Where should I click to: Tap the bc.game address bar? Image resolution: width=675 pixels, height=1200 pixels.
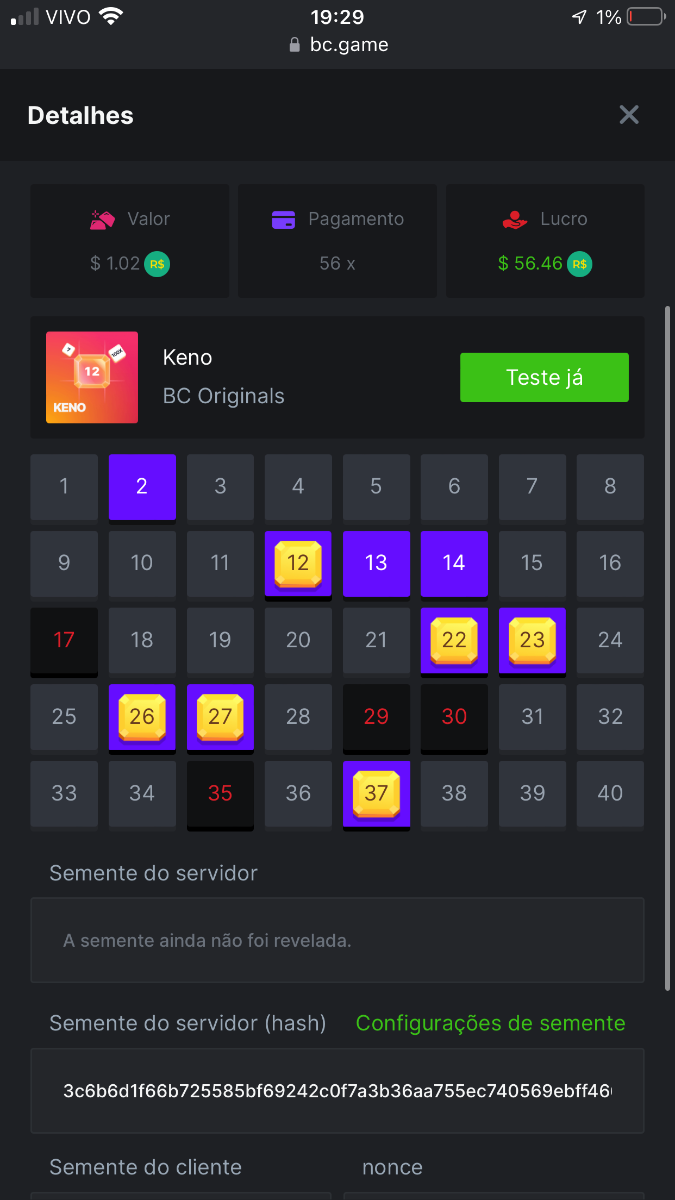click(x=338, y=45)
